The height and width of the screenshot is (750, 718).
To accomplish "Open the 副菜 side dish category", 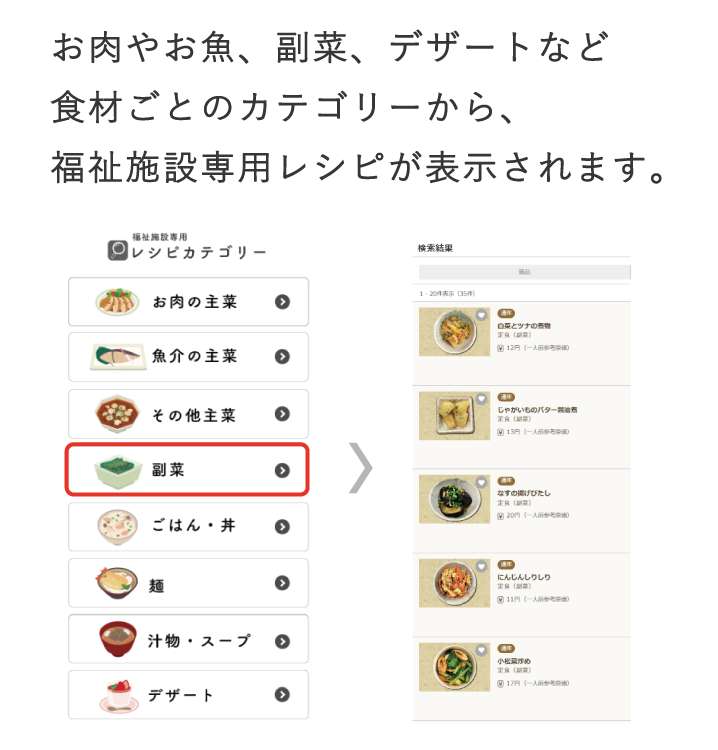I will pos(187,470).
